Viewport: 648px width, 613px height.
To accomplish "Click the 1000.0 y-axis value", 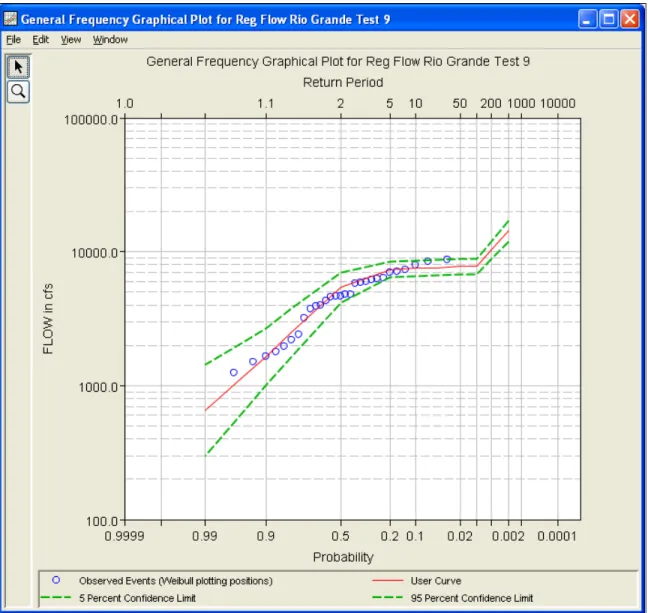I will tap(98, 387).
